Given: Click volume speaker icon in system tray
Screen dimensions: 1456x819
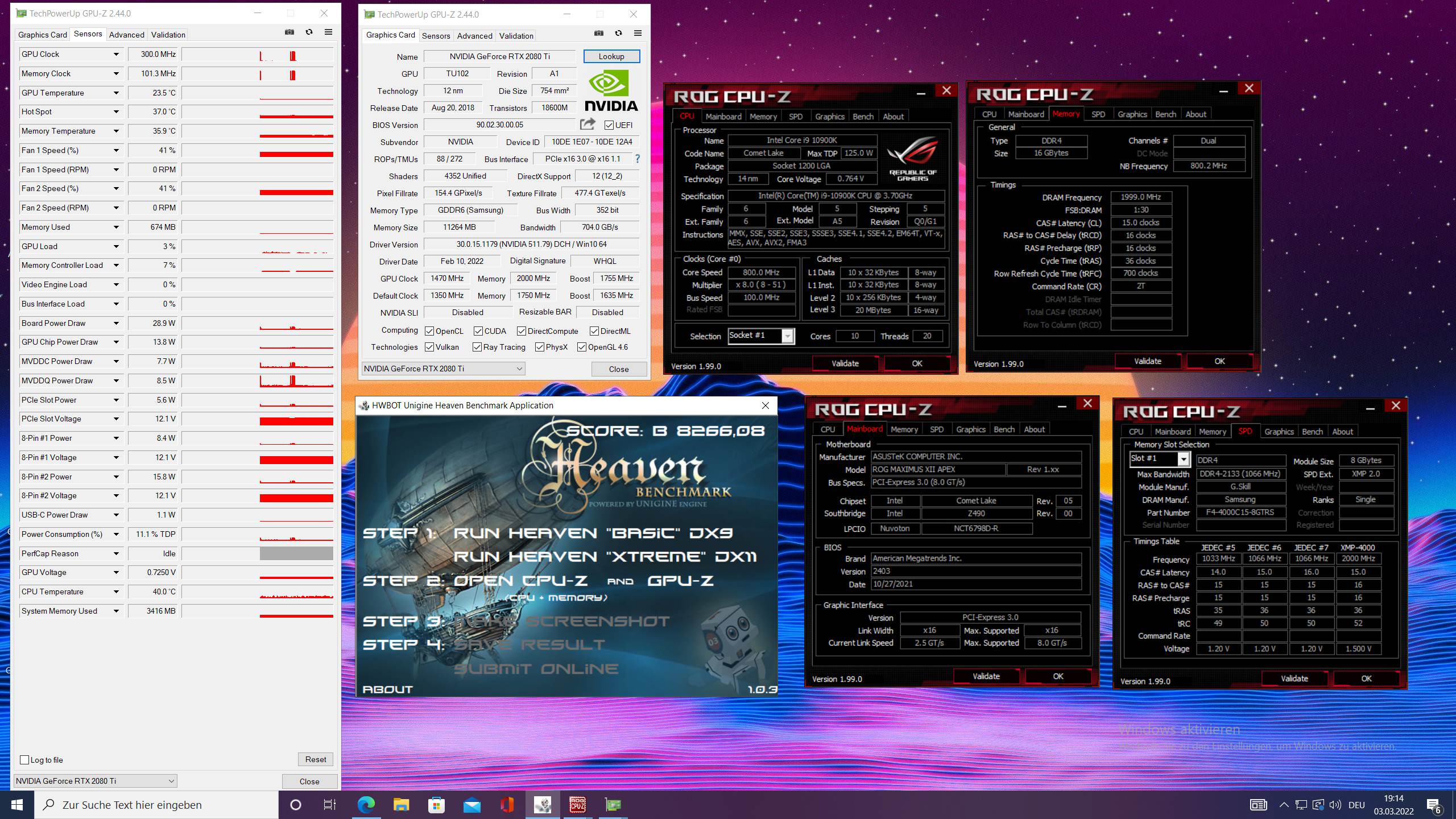Looking at the screenshot, I should [x=1335, y=805].
